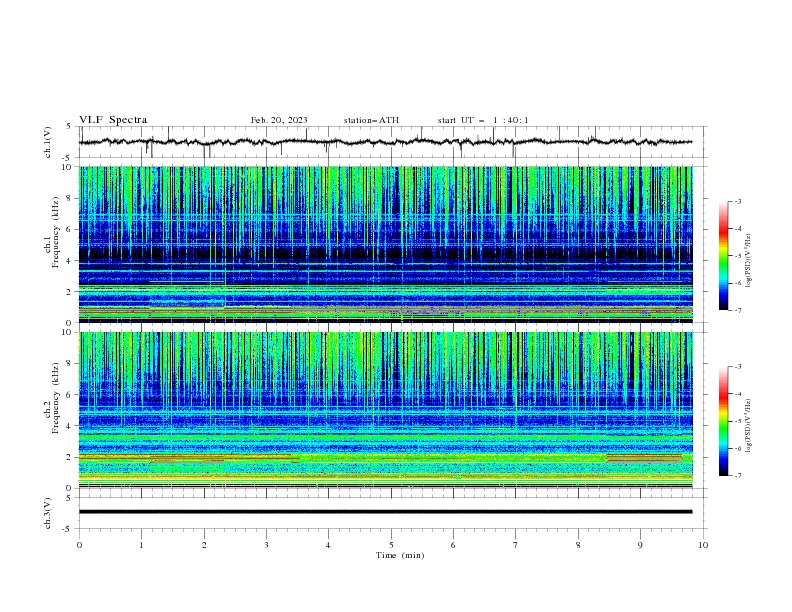Click the '-3' tick on ch.1 colorbar
792x612 pixels.
(737, 201)
